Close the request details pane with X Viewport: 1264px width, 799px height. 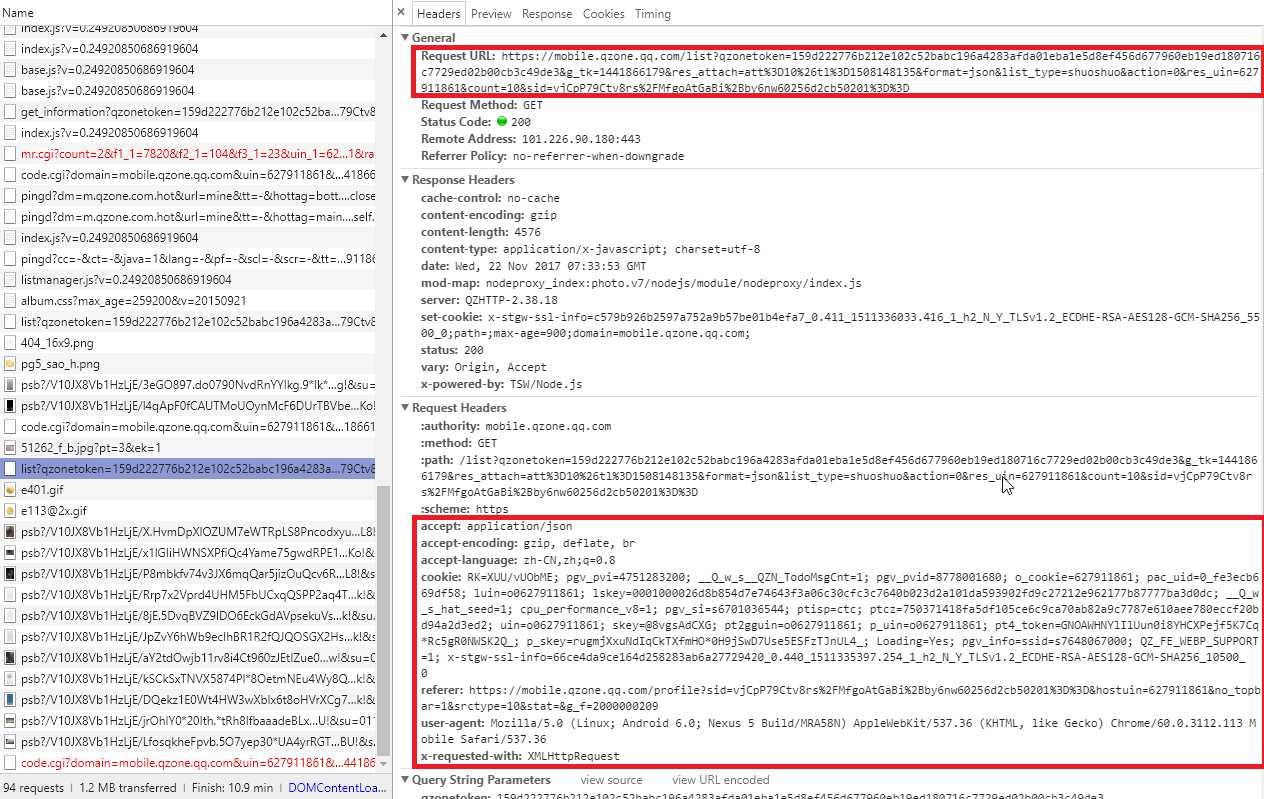pyautogui.click(x=401, y=13)
